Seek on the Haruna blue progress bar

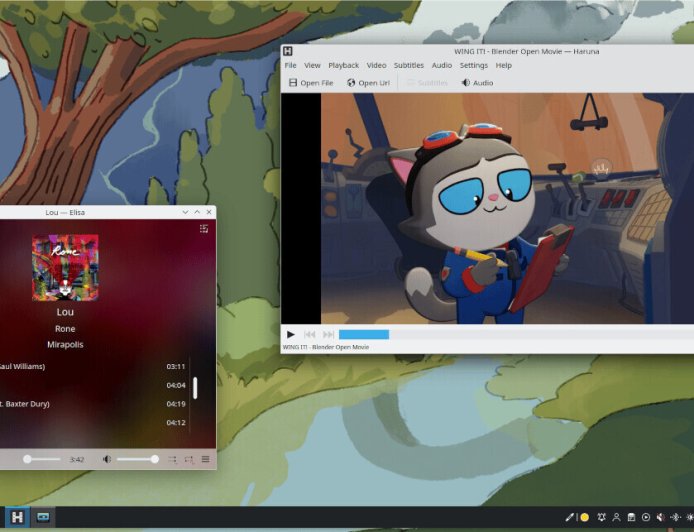tap(364, 334)
